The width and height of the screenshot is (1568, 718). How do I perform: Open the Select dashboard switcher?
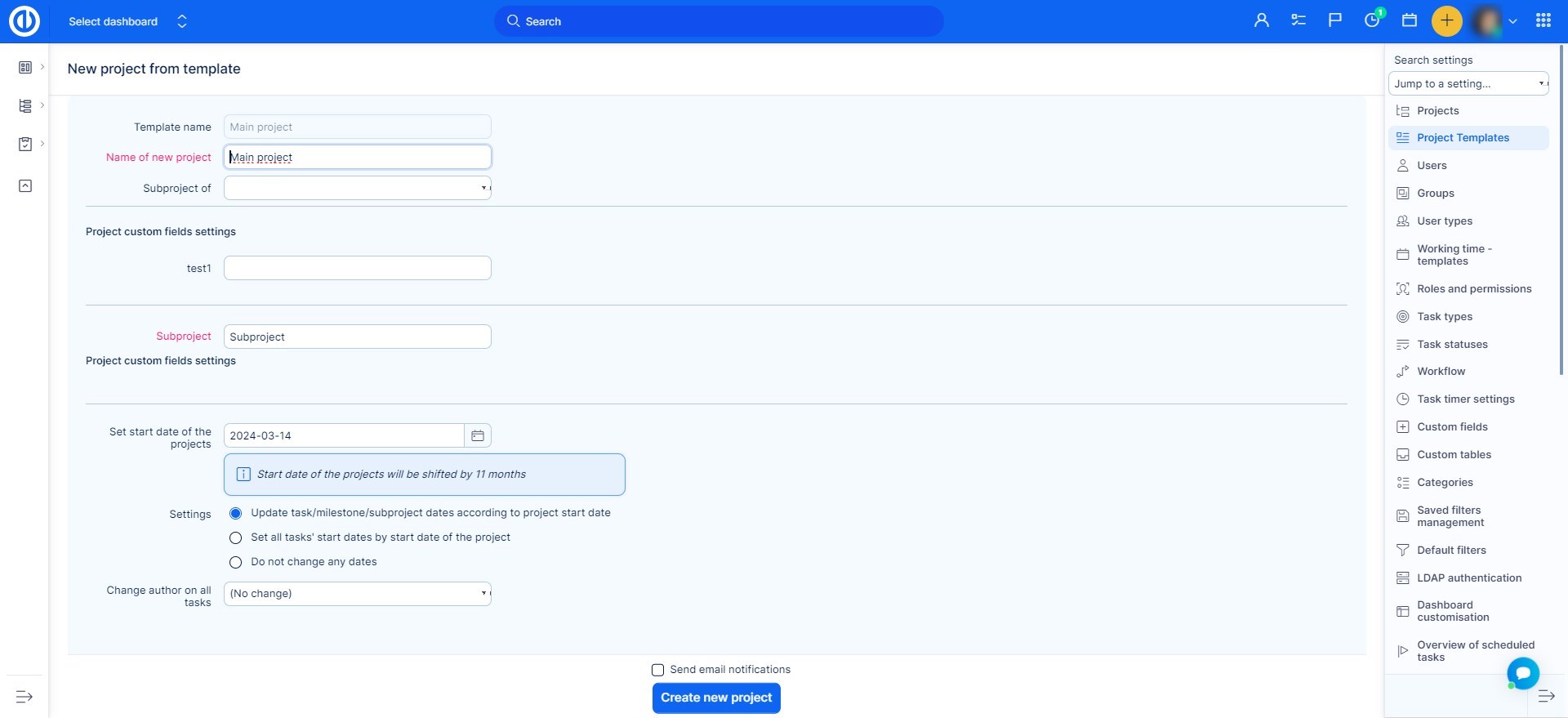pyautogui.click(x=128, y=22)
